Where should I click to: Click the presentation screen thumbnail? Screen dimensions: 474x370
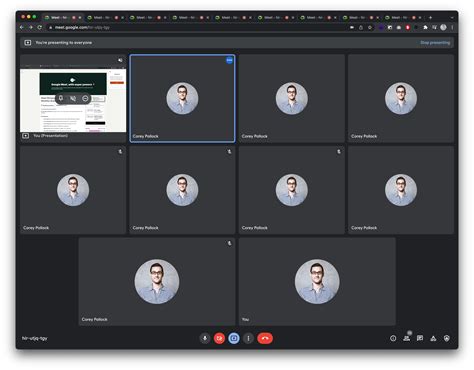tap(73, 100)
